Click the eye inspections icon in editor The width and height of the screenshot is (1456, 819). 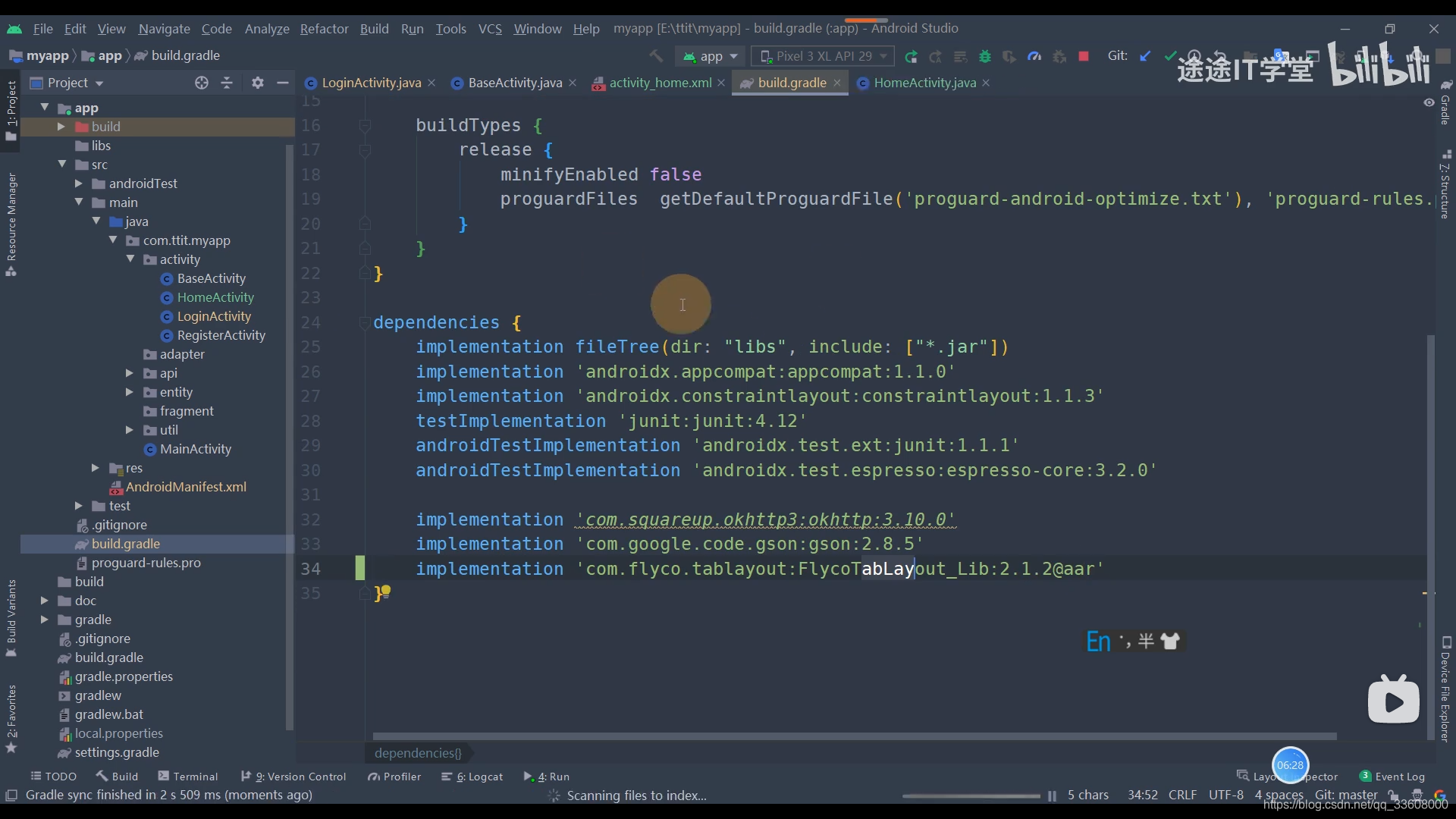pyautogui.click(x=1429, y=102)
